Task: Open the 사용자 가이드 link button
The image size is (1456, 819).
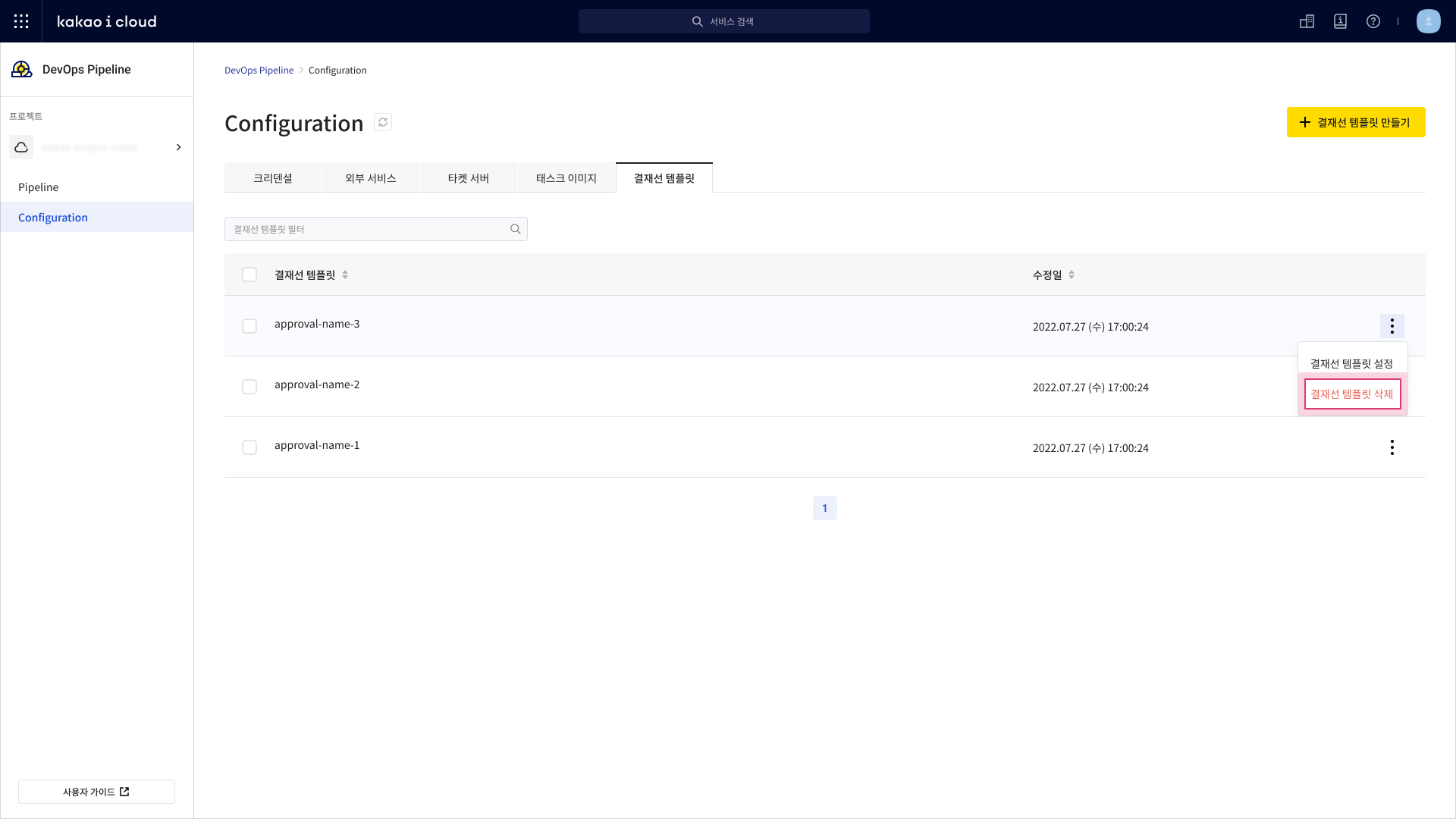Action: [x=96, y=792]
